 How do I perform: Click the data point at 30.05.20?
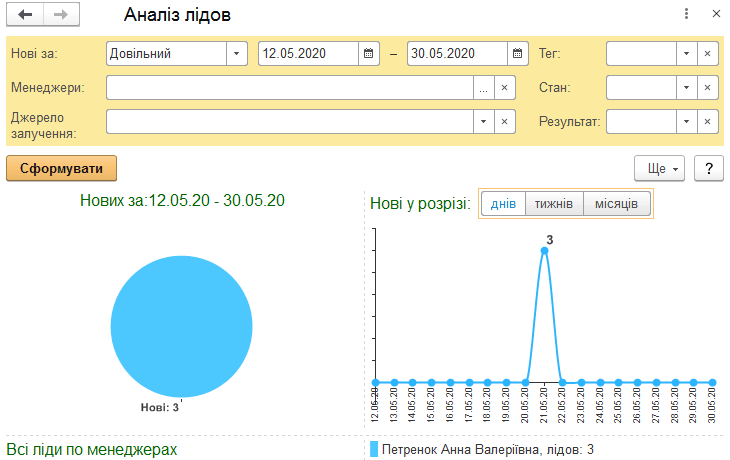pos(712,383)
